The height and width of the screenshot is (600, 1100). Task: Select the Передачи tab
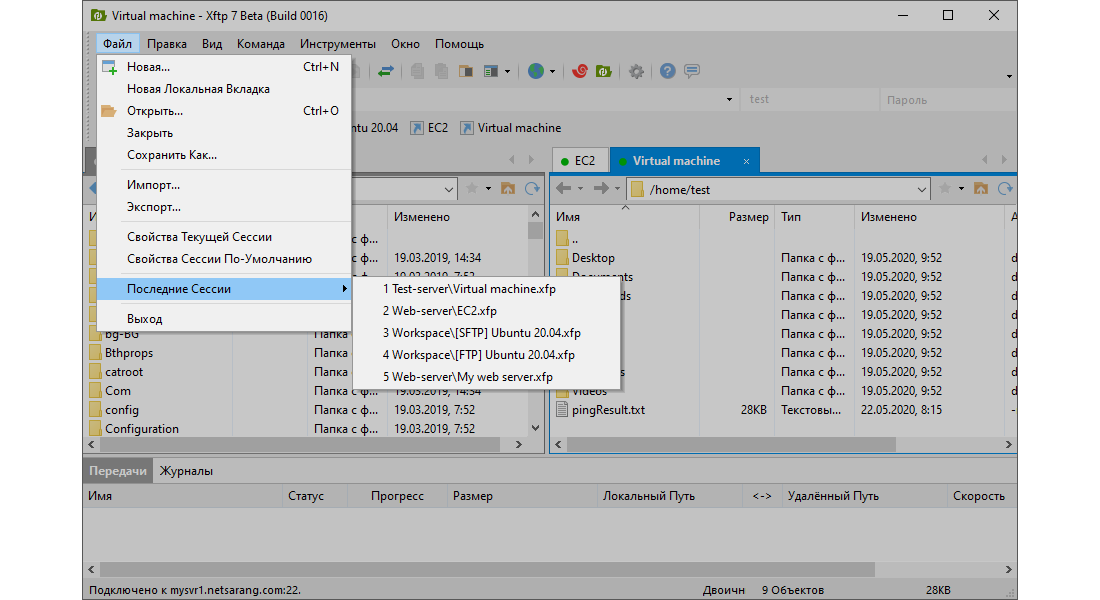[118, 471]
